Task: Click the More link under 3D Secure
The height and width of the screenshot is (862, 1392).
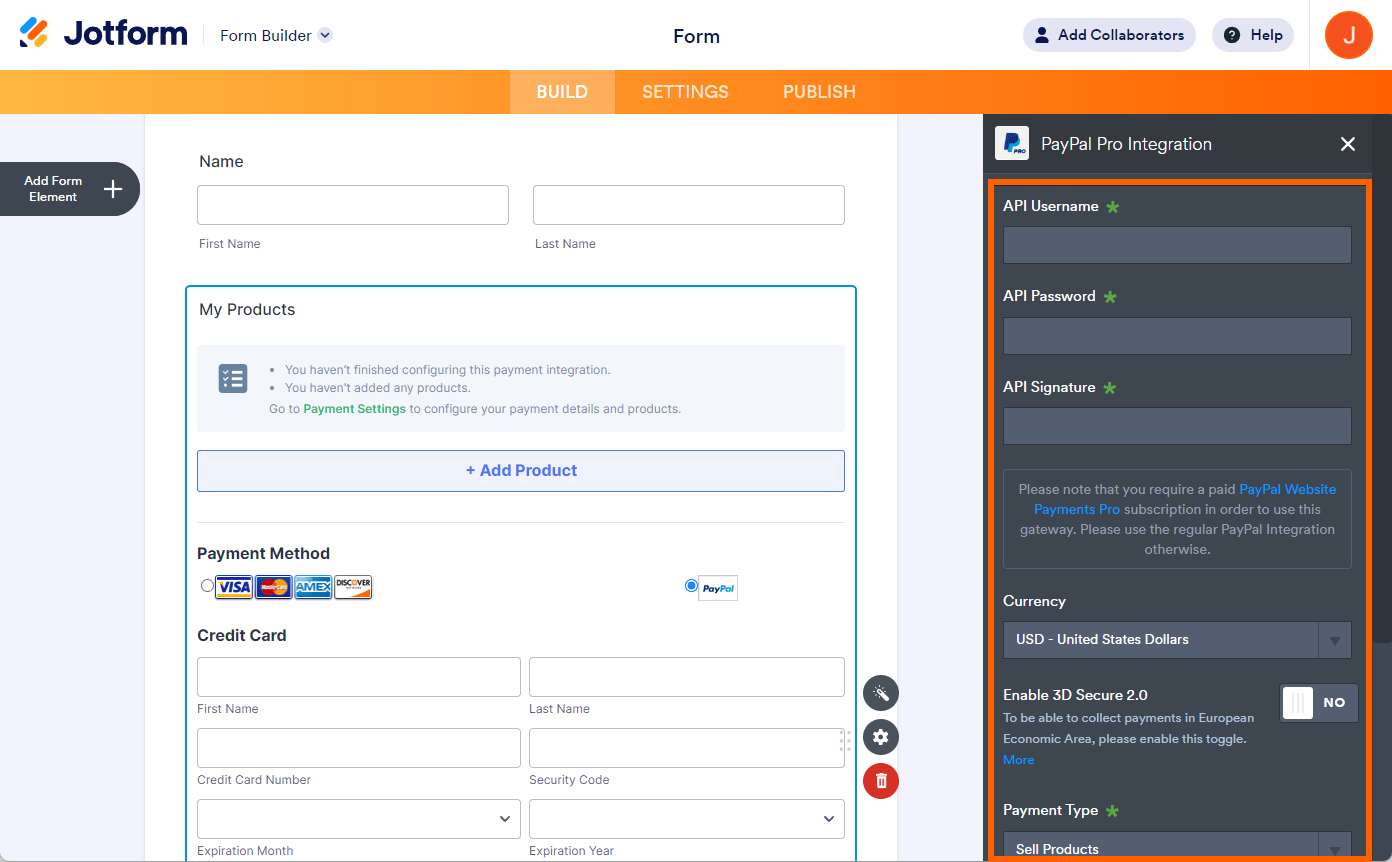Action: [1019, 760]
